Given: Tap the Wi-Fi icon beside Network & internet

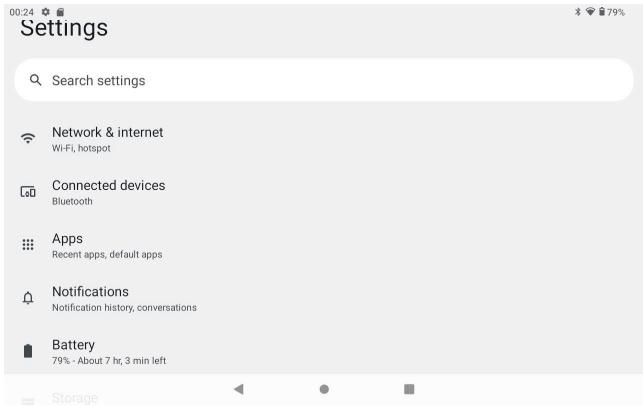Looking at the screenshot, I should coord(28,138).
